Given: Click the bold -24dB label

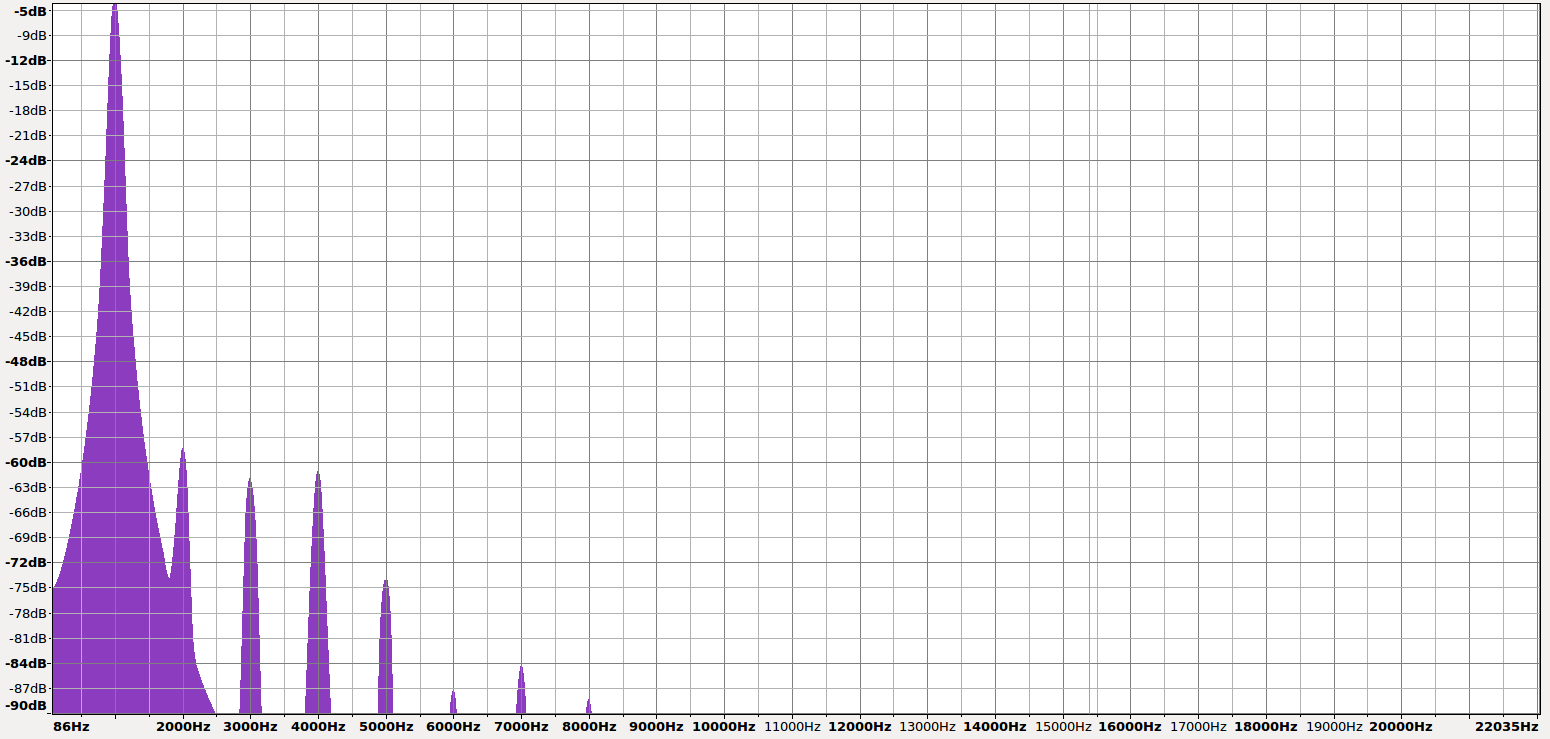Looking at the screenshot, I should (x=27, y=160).
